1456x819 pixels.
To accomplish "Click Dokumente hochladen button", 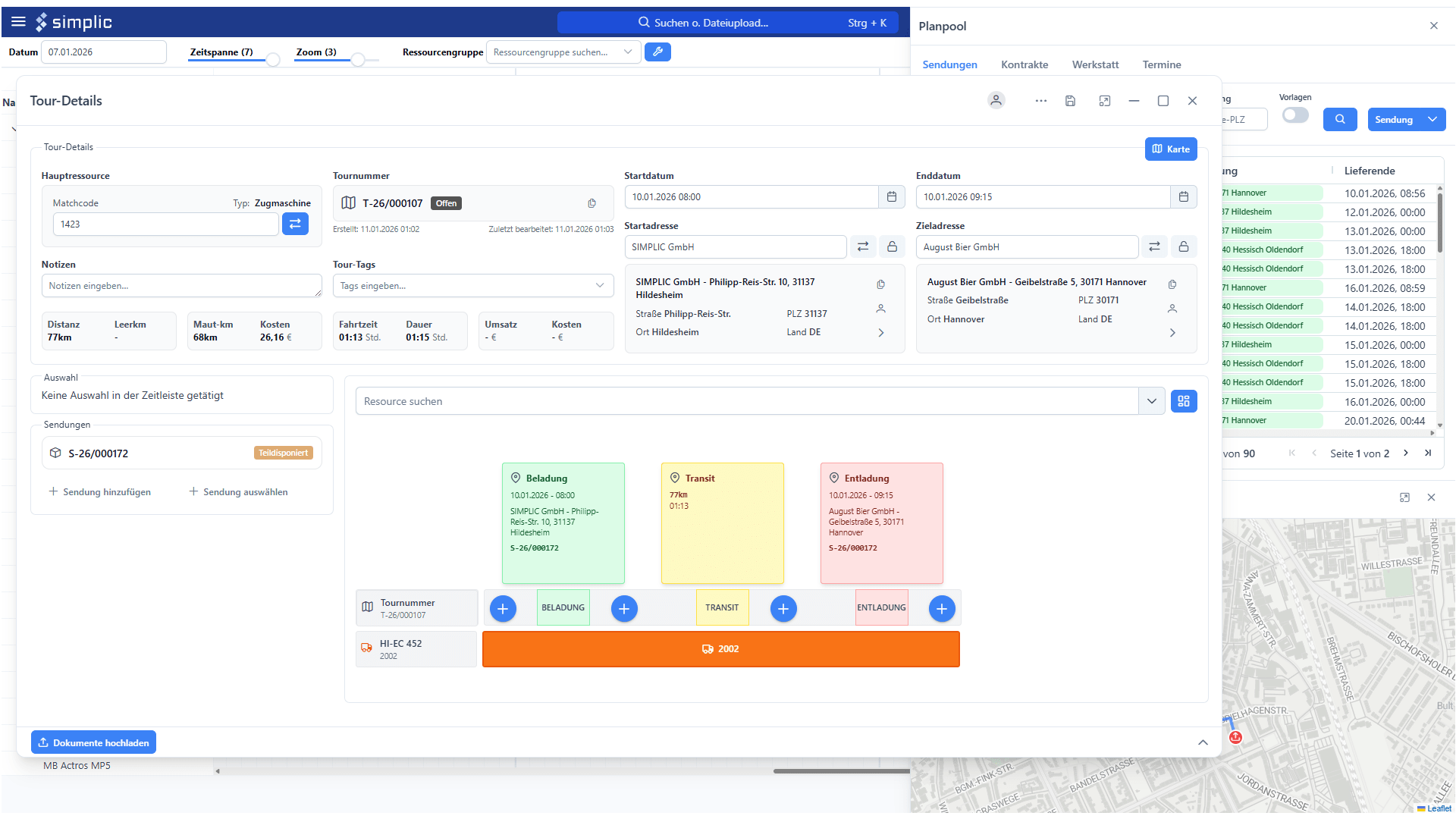I will coord(93,742).
